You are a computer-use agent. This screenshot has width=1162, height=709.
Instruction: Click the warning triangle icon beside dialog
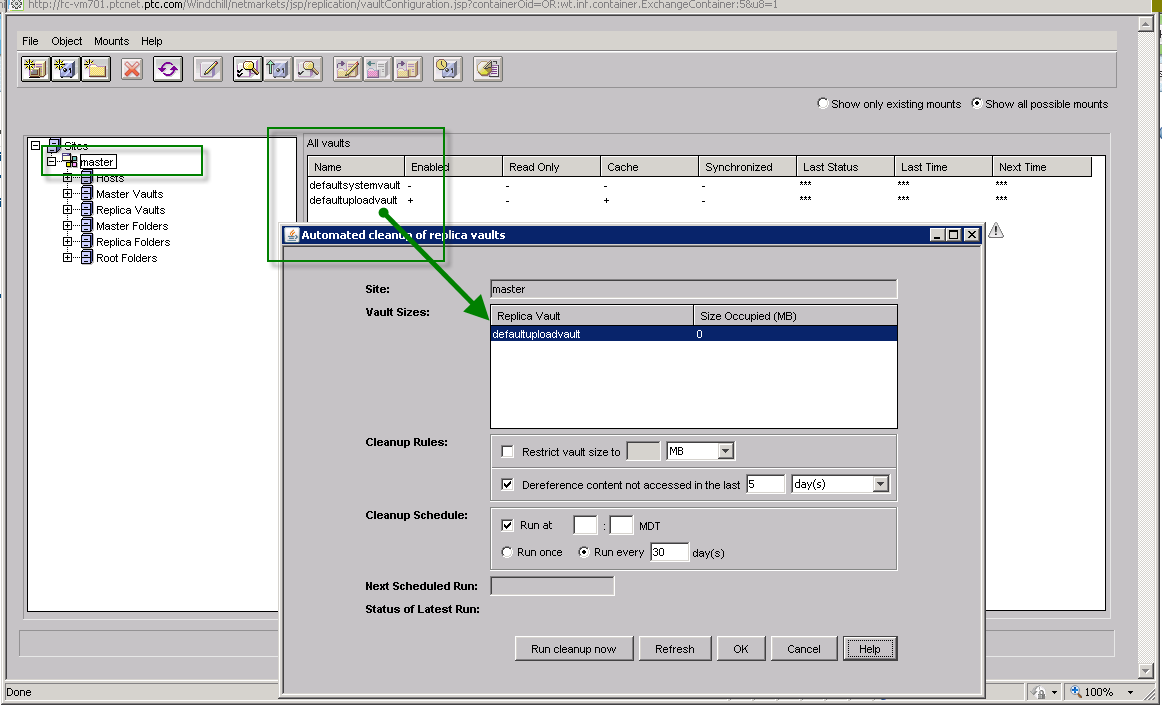click(996, 231)
